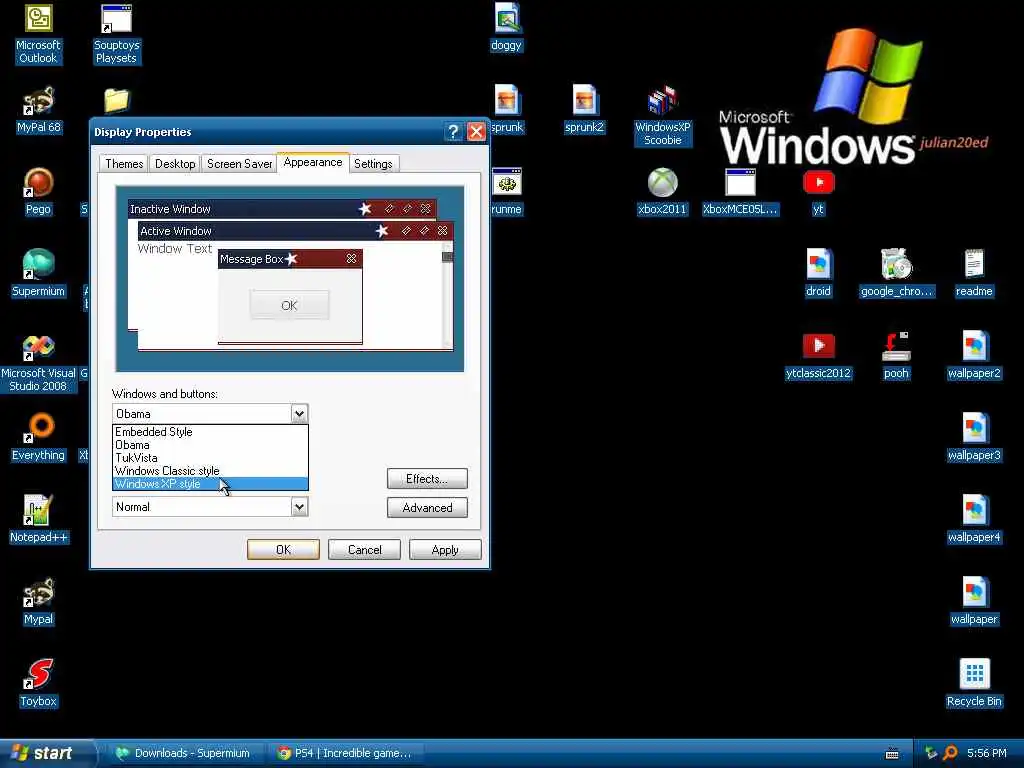Select the ytclassic2012 icon
Screen dimensions: 1024x768
pos(818,356)
